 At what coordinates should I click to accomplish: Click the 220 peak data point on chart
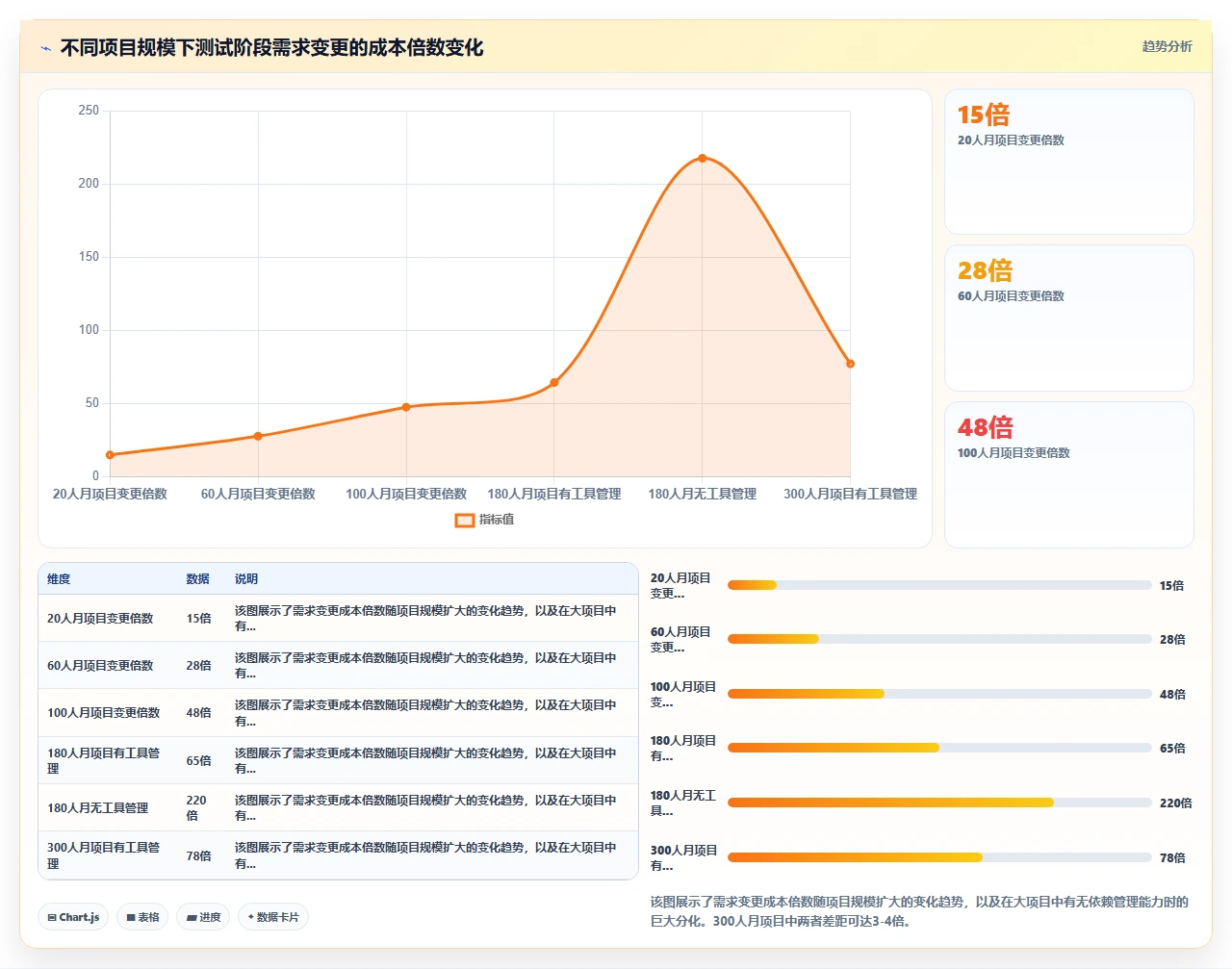(703, 159)
